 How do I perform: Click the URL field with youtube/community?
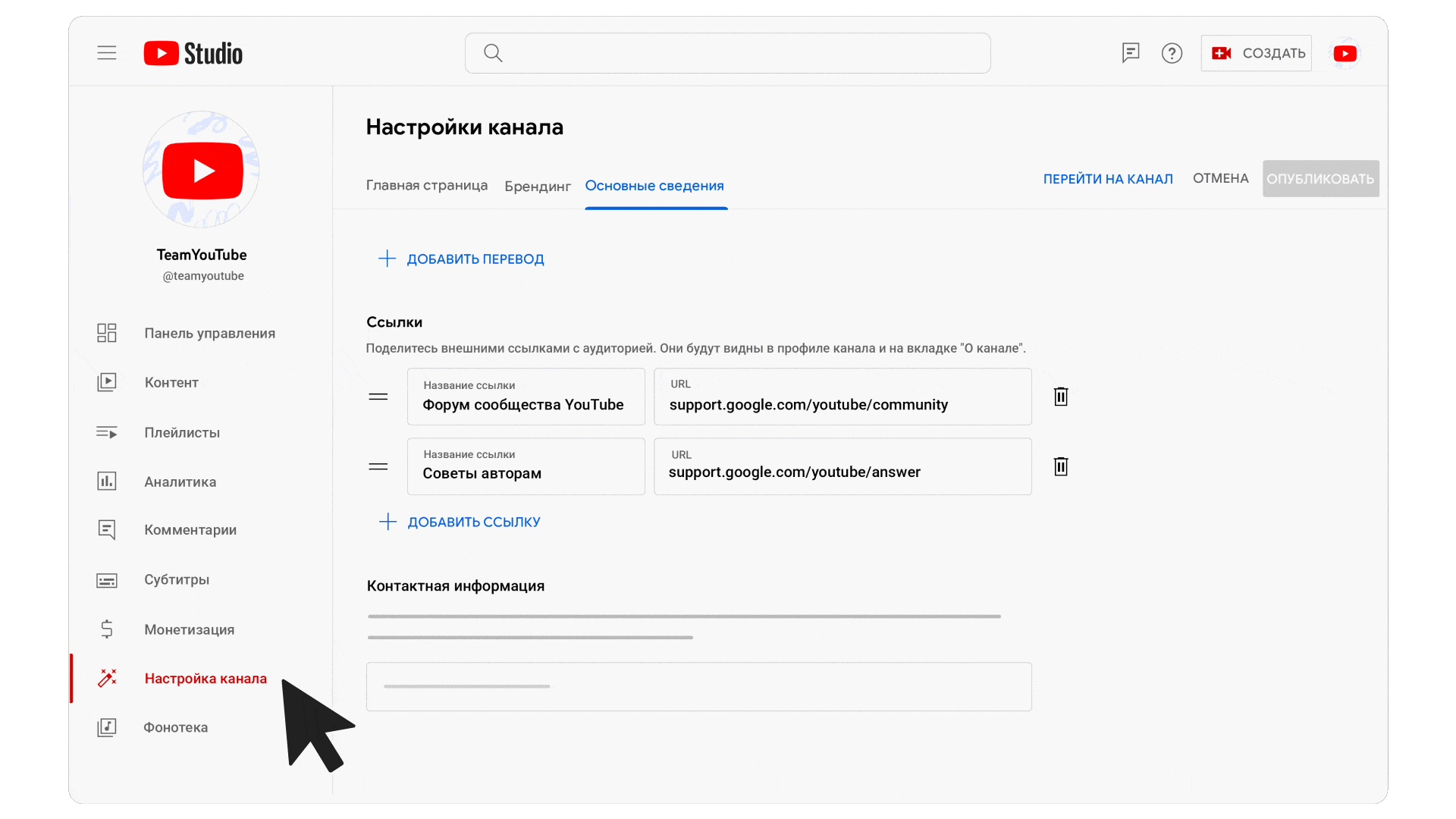[842, 397]
